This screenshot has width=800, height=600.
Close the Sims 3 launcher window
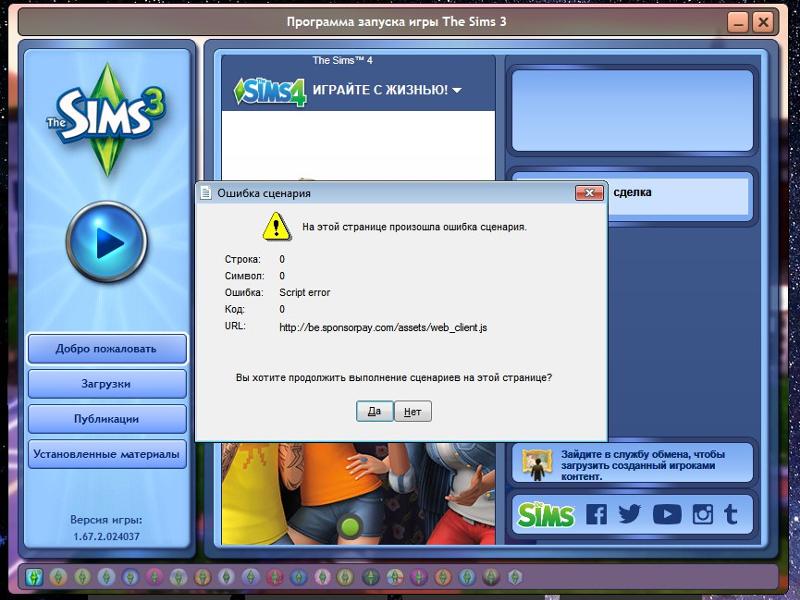pyautogui.click(x=763, y=22)
